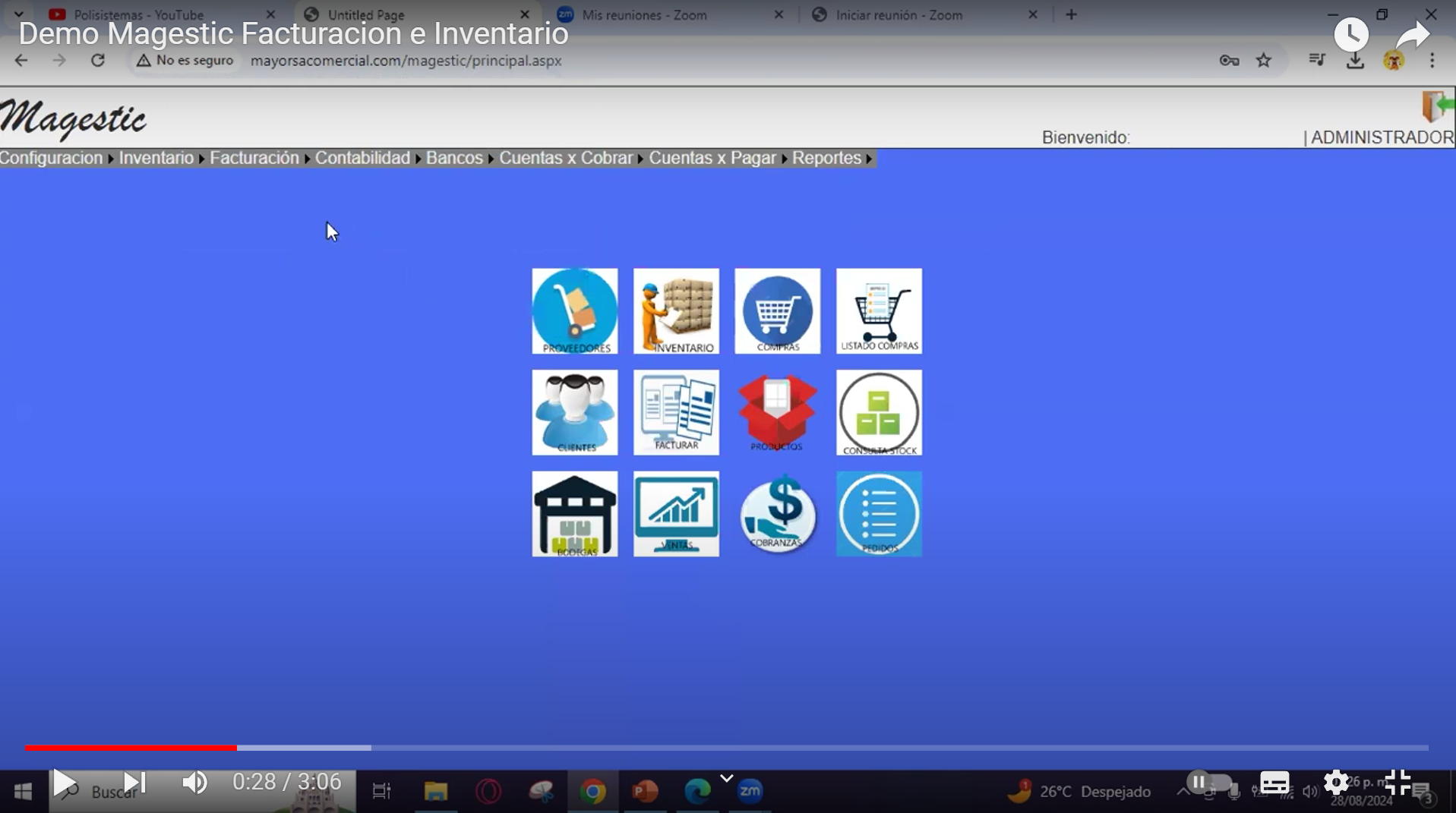Viewport: 1456px width, 813px height.
Task: Open the media control icon in Chrome
Action: (1317, 61)
